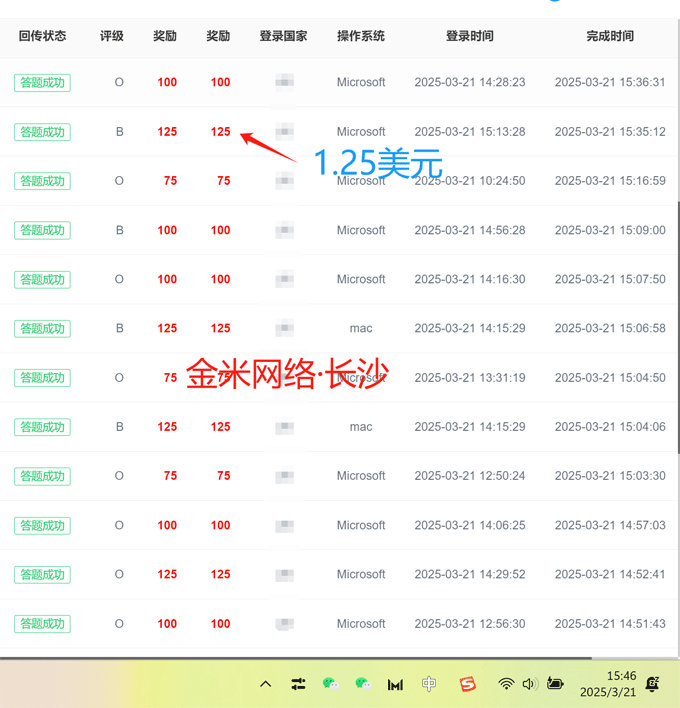The width and height of the screenshot is (680, 708).
Task: Select completion time 2025-03-21 14:57:03
Action: point(610,525)
